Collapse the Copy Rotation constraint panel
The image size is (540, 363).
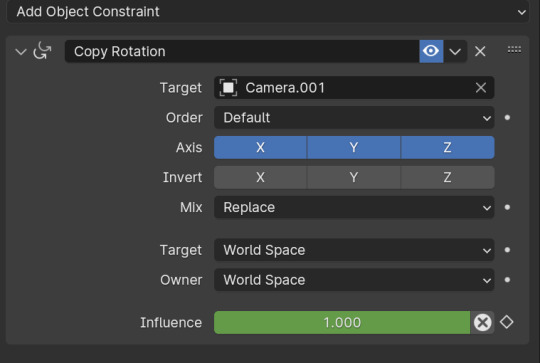click(x=21, y=52)
